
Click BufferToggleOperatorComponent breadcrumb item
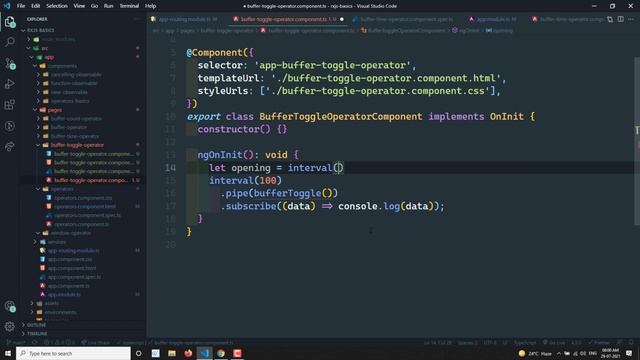(403, 30)
